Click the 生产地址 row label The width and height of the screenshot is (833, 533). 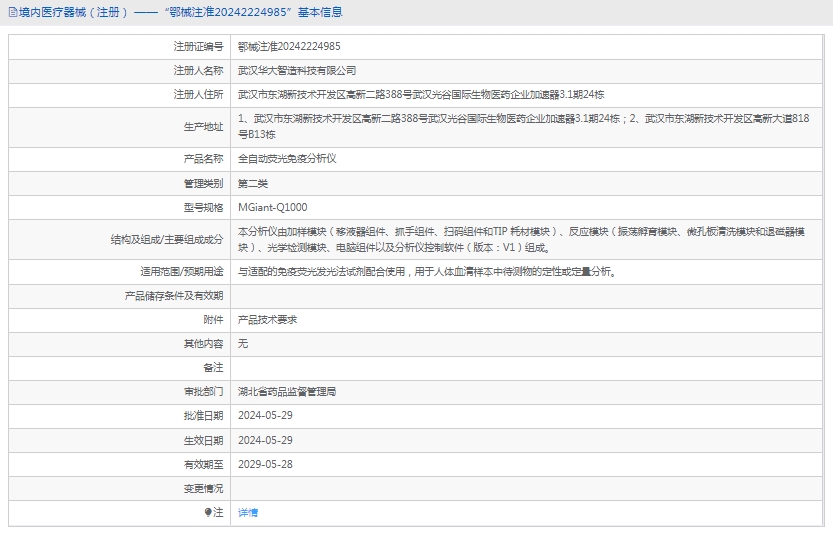[x=203, y=126]
